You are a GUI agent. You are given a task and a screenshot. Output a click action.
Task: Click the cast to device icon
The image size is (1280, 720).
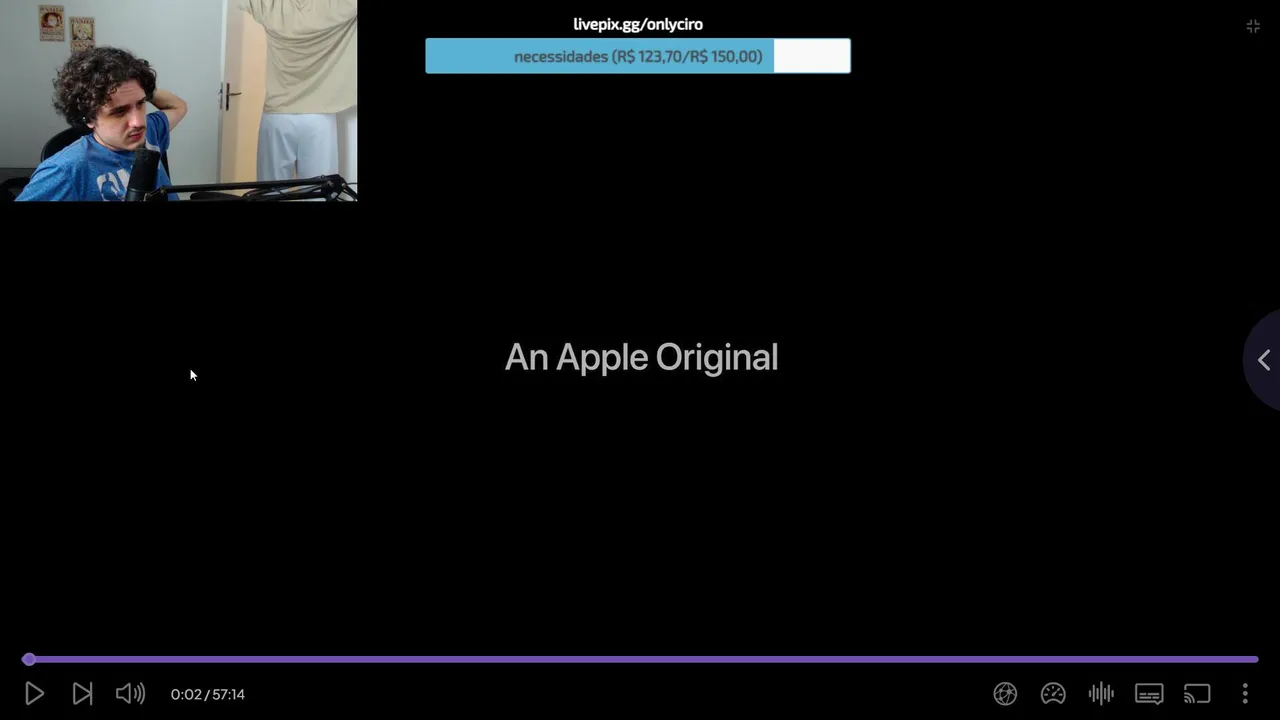1197,693
